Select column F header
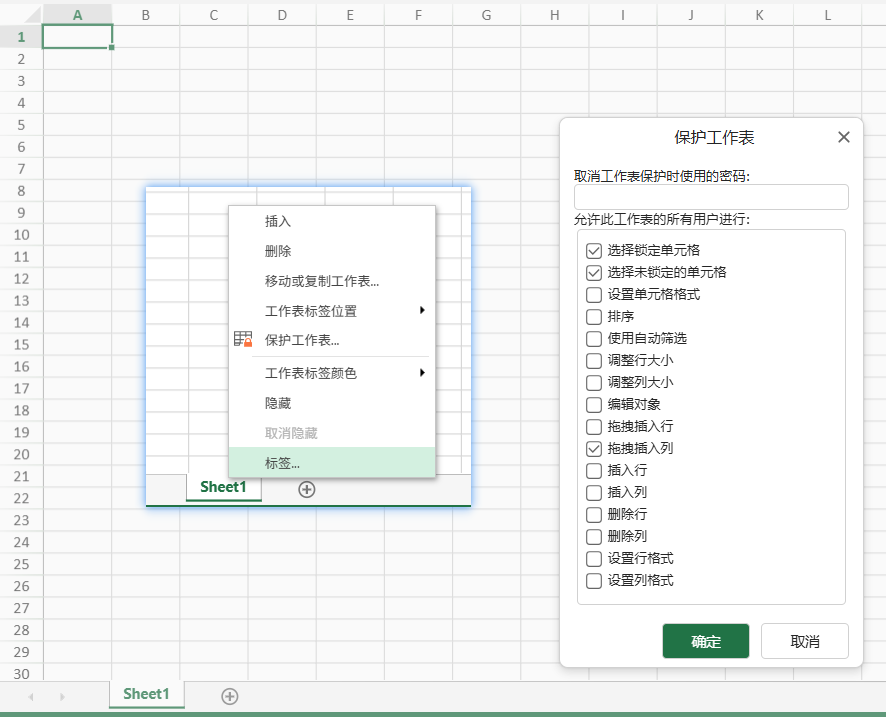 418,15
